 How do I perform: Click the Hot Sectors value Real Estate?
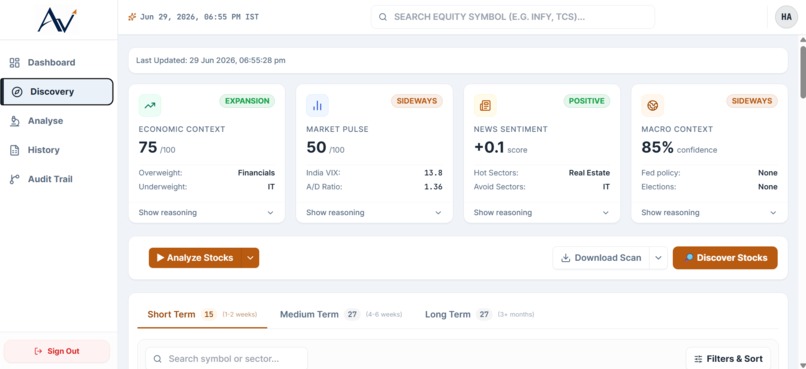[x=590, y=173]
